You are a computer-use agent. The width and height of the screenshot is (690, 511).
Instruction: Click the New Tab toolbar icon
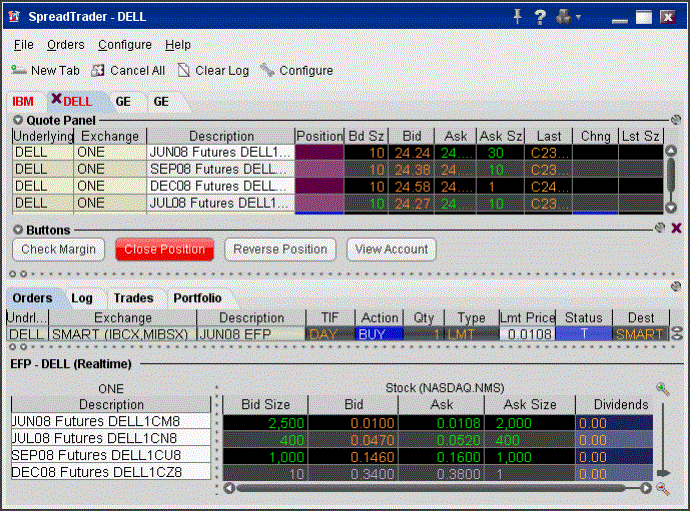pos(18,71)
